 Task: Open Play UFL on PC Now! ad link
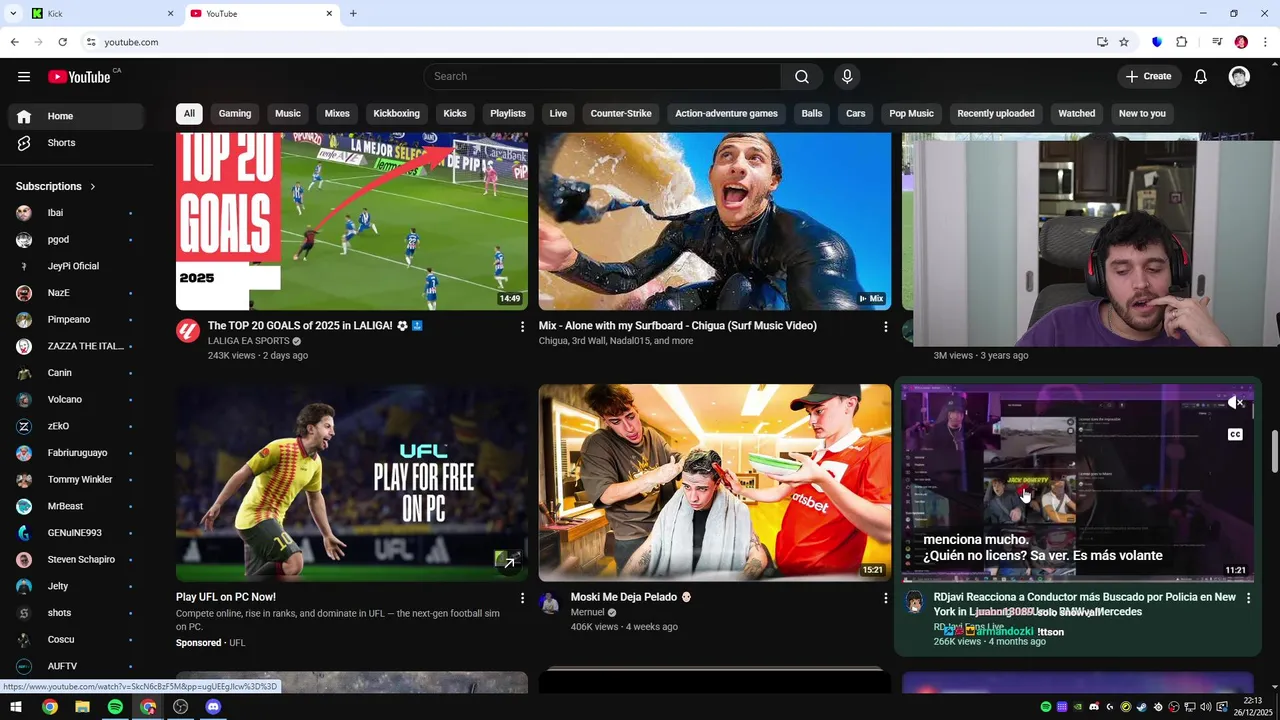tap(226, 597)
